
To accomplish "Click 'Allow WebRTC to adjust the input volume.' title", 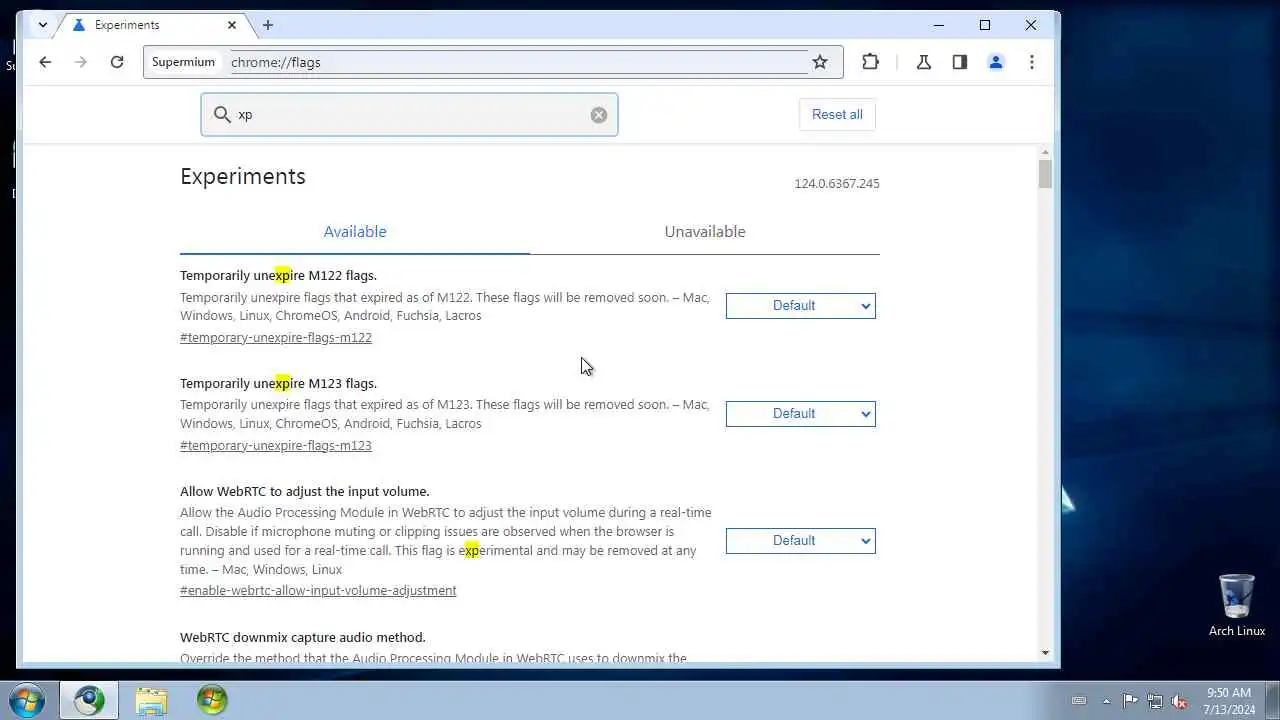I will click(x=305, y=492).
